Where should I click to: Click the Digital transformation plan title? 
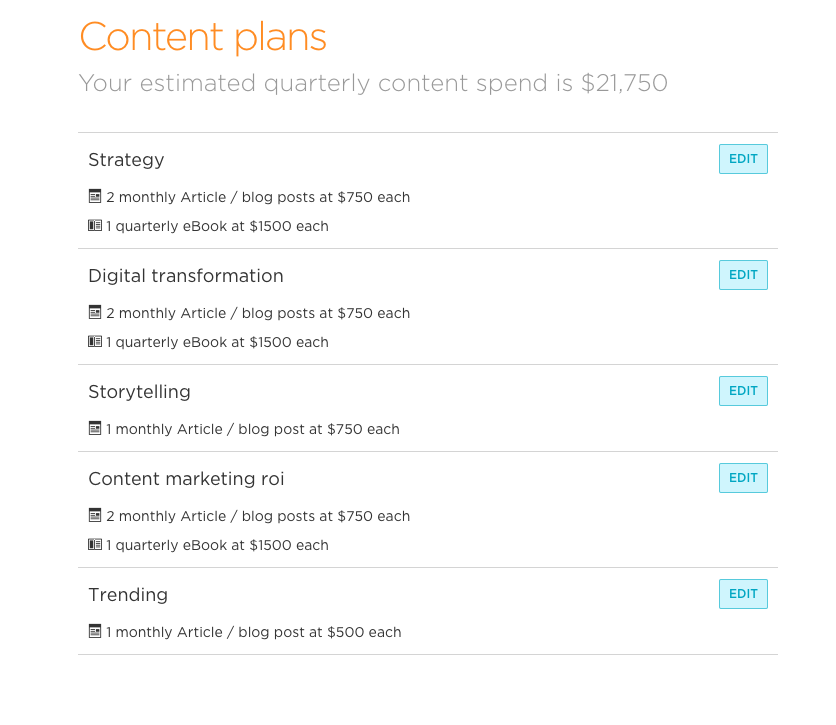pyautogui.click(x=186, y=276)
